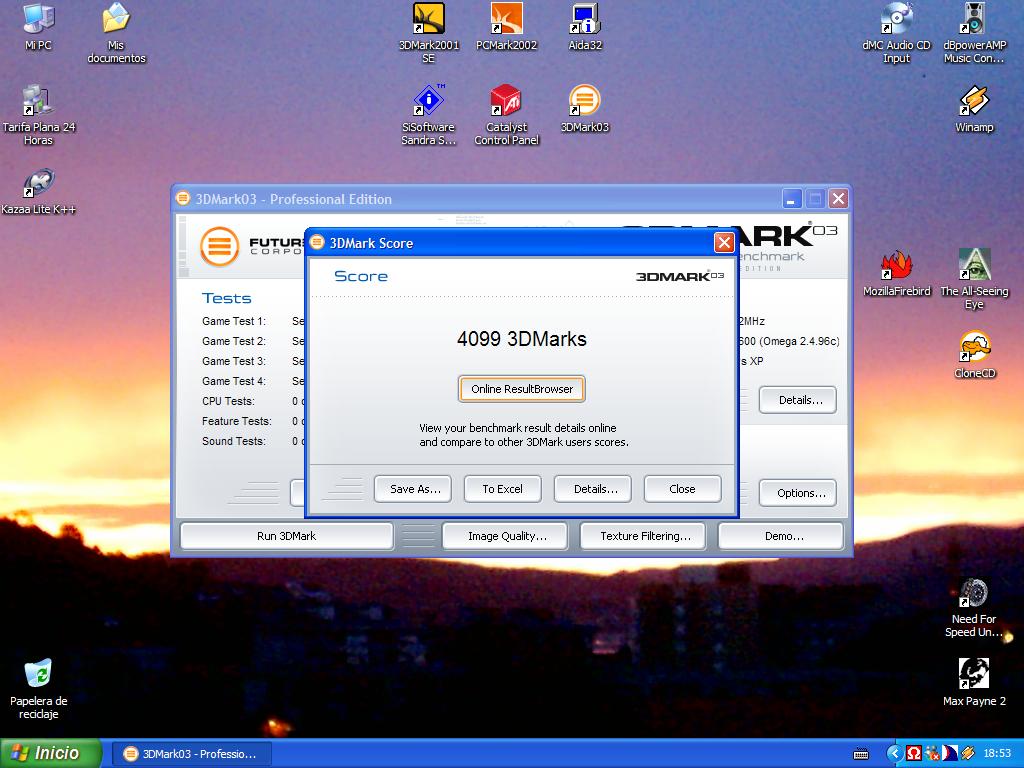The height and width of the screenshot is (768, 1024).
Task: Click the Game Test 4 label
Action: coord(234,381)
